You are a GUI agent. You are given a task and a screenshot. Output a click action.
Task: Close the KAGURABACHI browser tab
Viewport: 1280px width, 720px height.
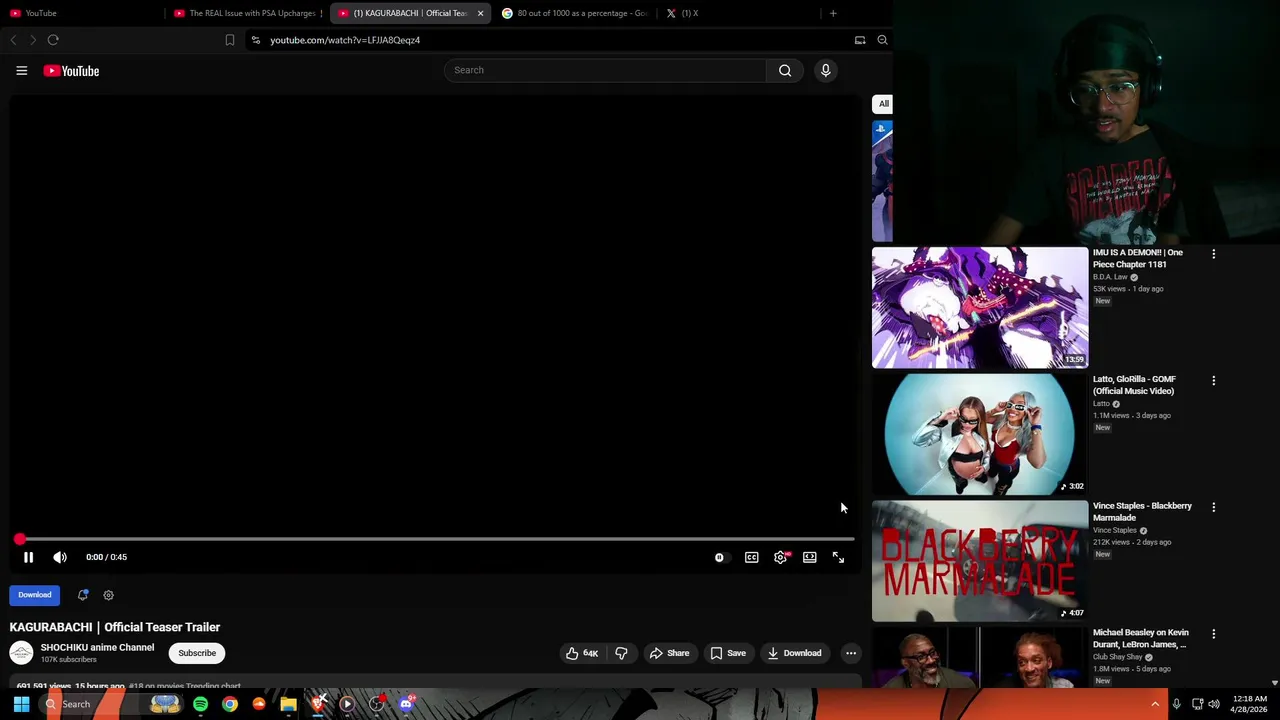480,13
